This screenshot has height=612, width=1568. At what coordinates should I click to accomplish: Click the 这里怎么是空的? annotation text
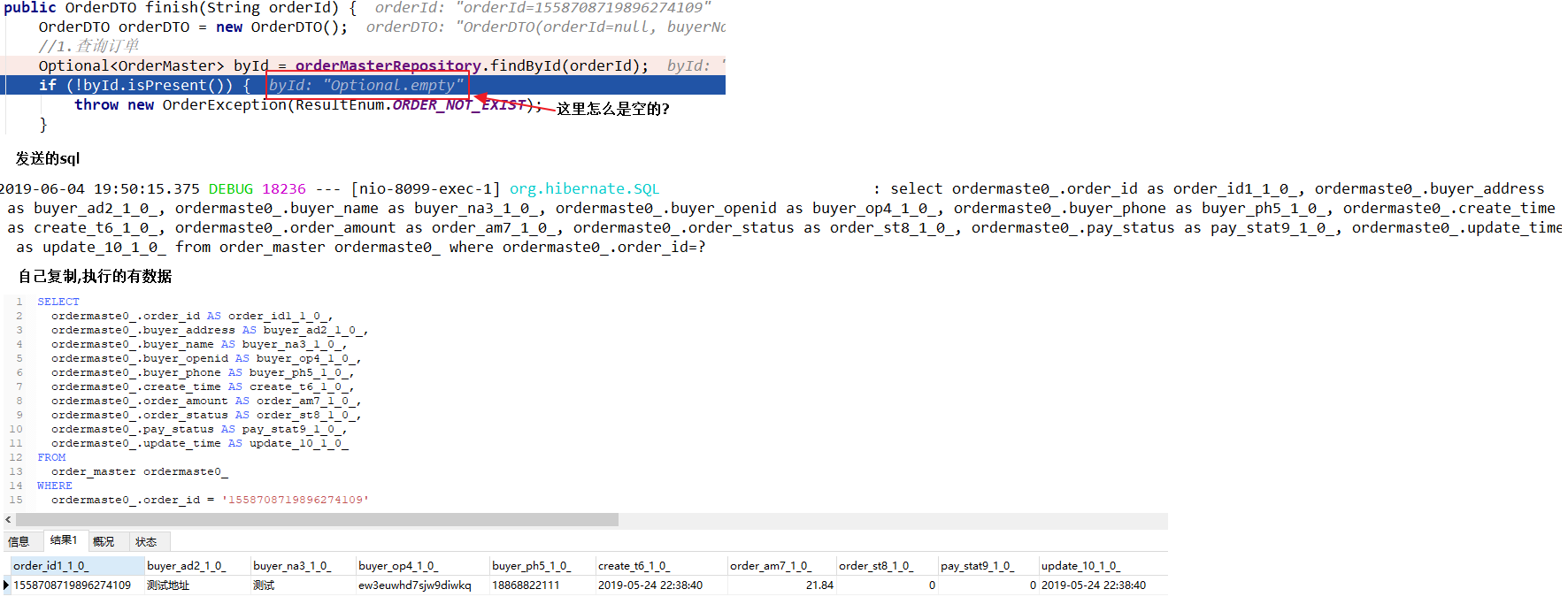[613, 109]
